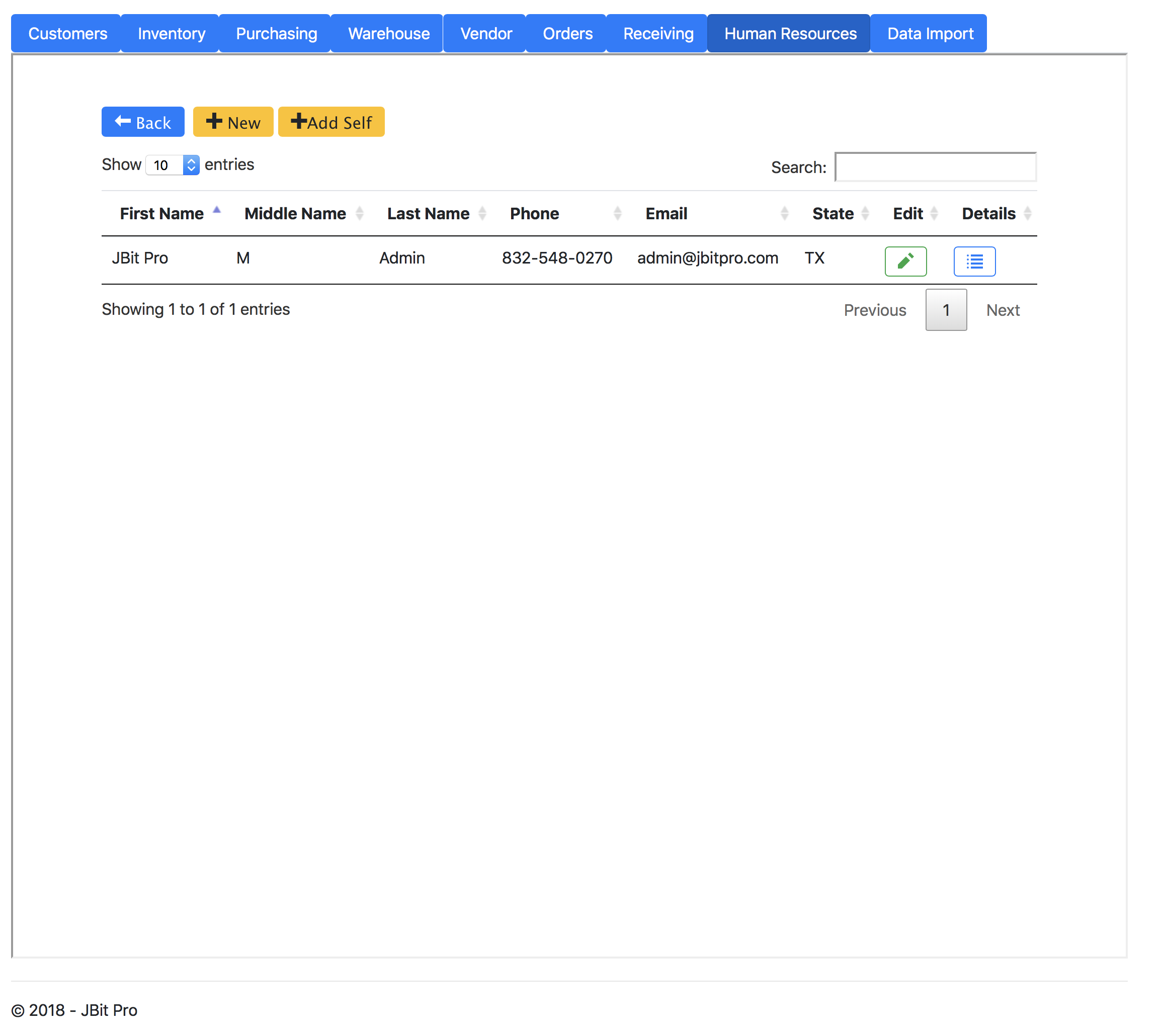Sort by Middle Name column arrows
1163x1036 pixels.
point(359,213)
